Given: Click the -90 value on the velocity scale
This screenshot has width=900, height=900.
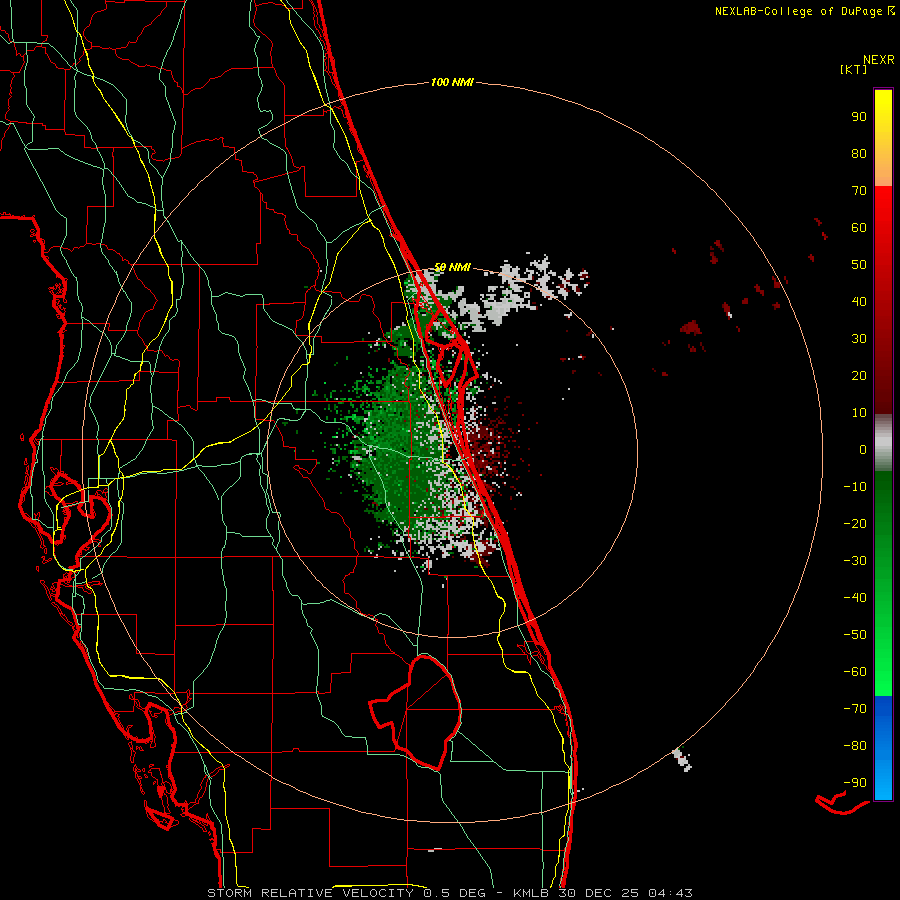Looking at the screenshot, I should (855, 783).
